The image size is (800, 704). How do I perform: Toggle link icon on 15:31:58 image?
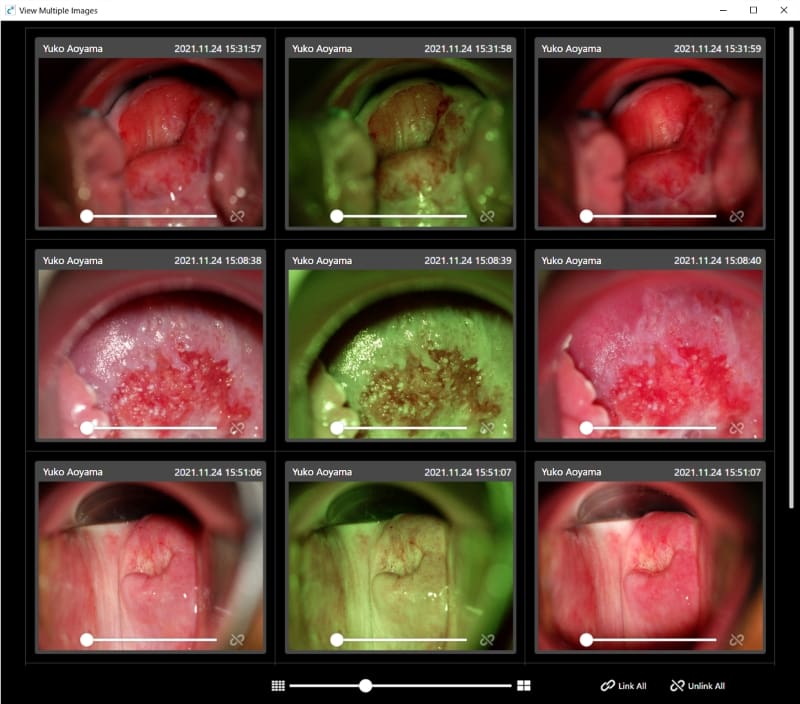pos(487,216)
